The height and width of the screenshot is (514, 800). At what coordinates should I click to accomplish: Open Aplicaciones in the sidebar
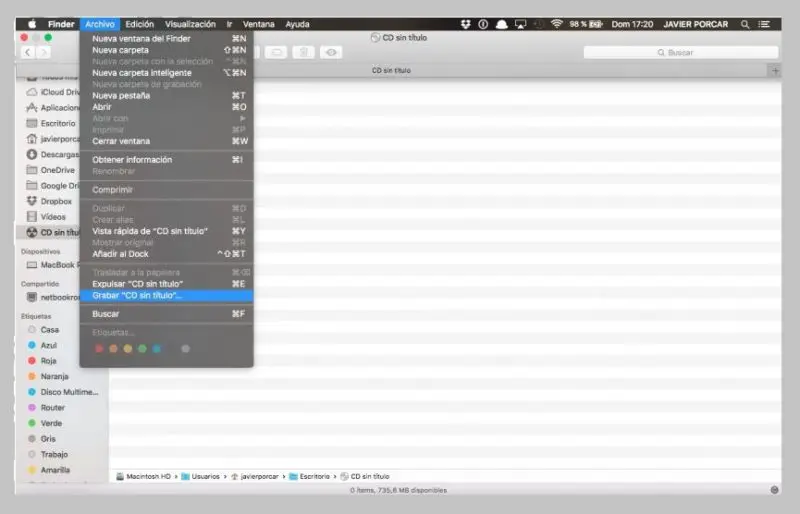[54, 108]
